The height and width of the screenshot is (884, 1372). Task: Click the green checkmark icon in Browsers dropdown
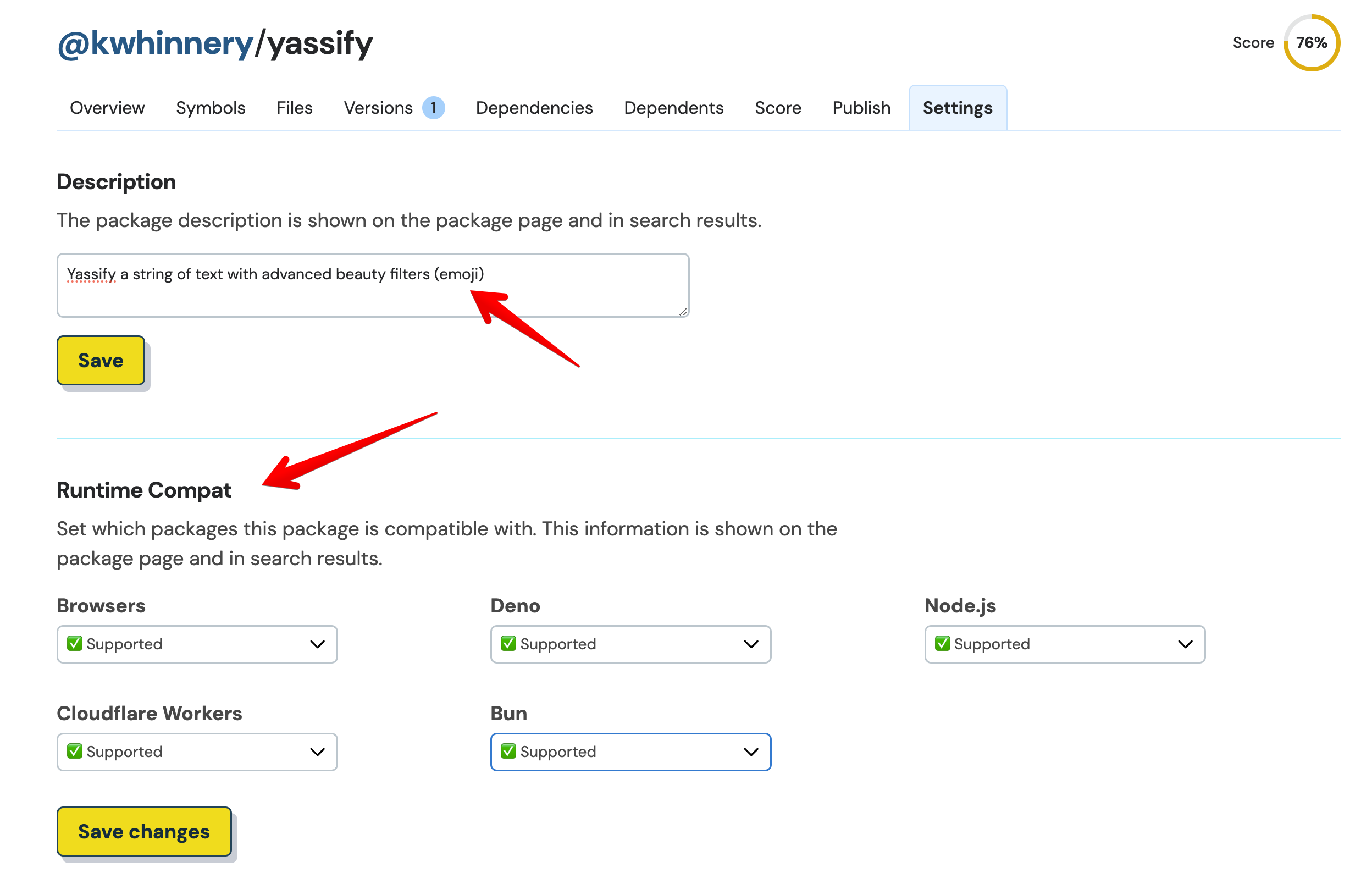[x=75, y=644]
